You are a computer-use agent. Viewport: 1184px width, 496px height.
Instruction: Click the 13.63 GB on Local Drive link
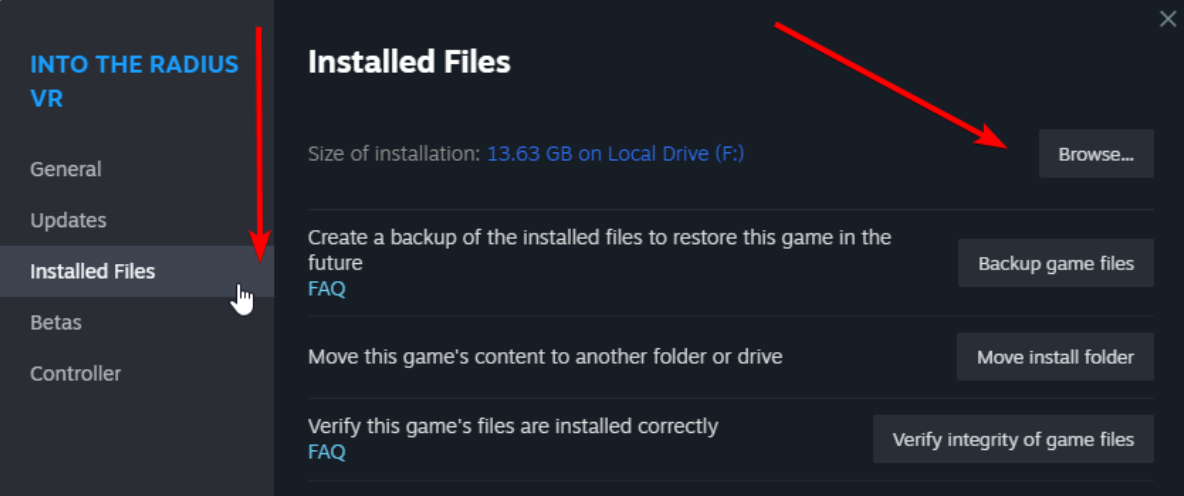point(615,154)
